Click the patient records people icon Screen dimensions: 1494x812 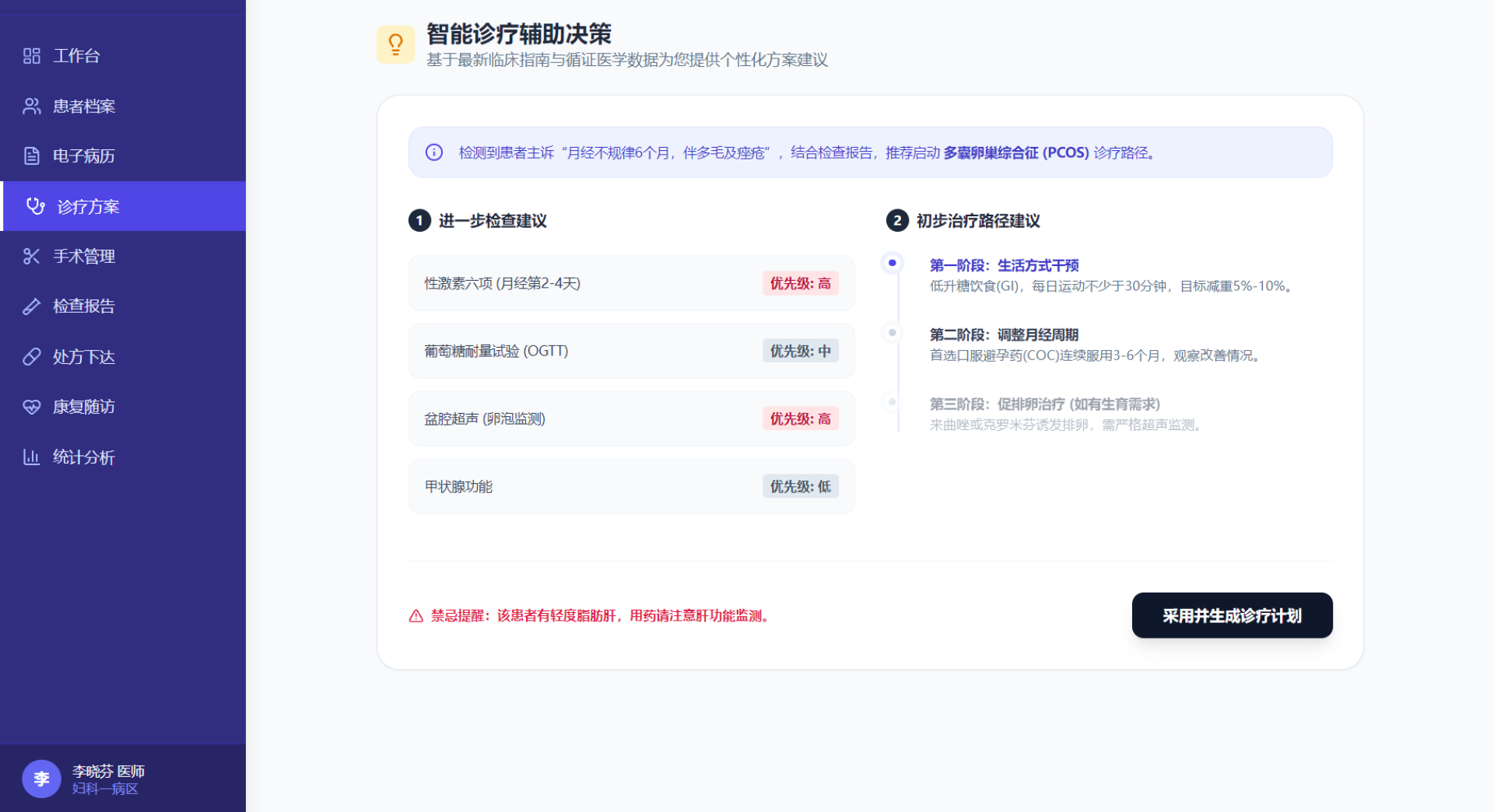click(x=31, y=107)
